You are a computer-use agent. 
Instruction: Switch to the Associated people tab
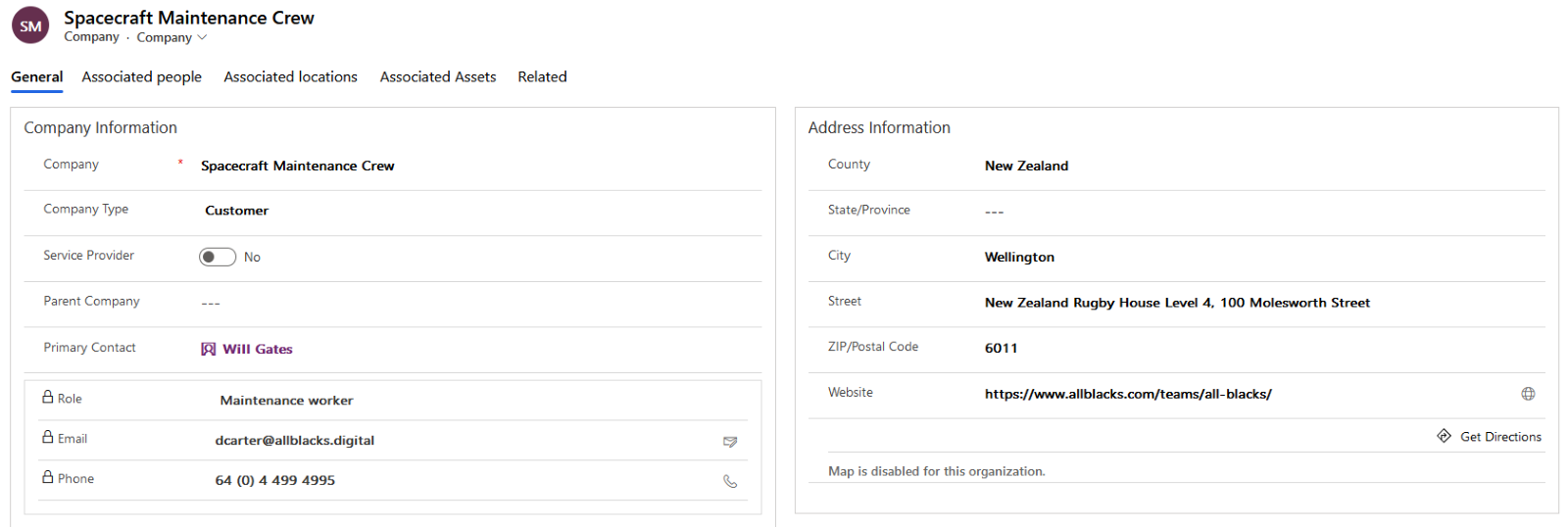pos(141,76)
